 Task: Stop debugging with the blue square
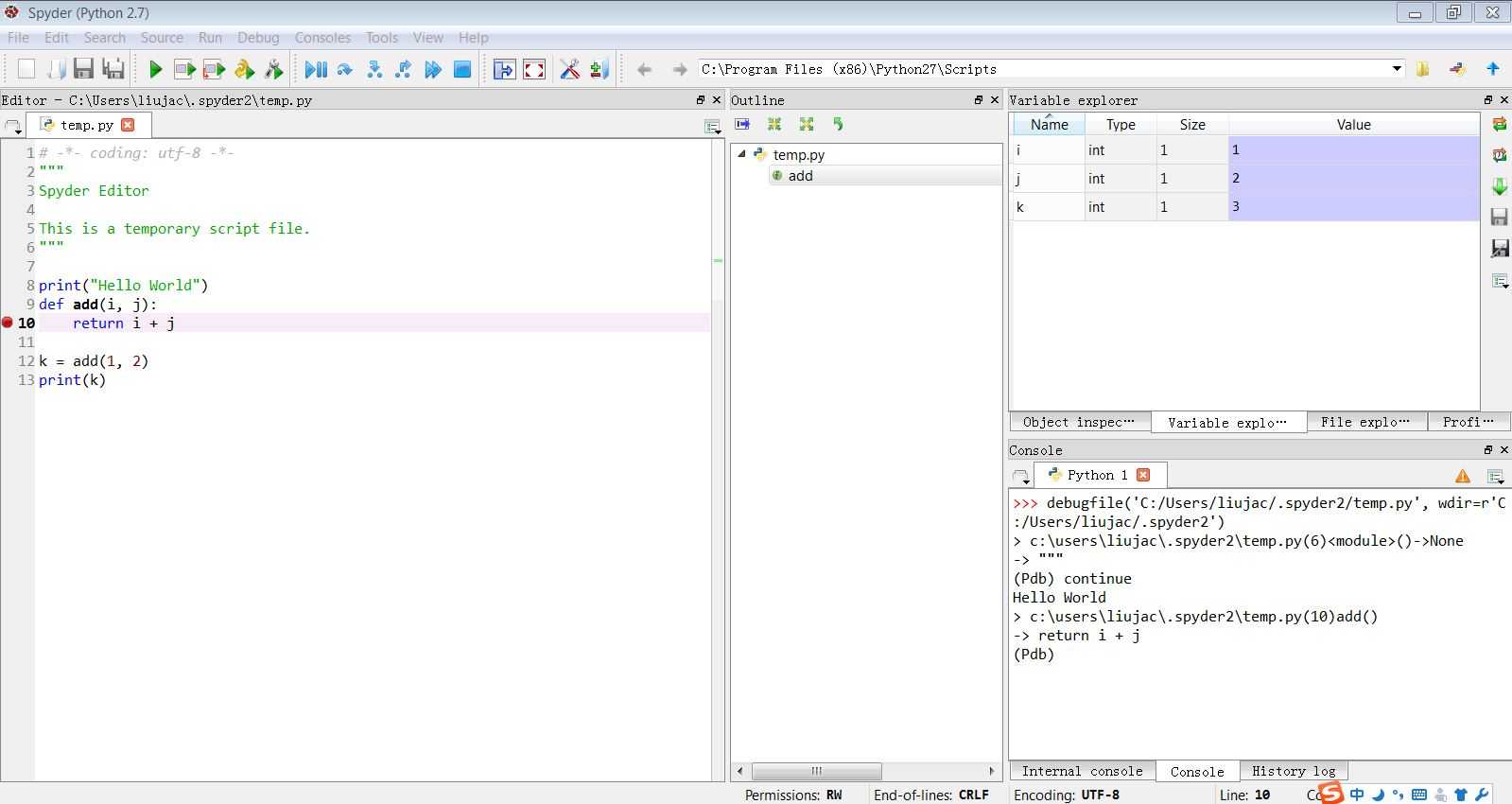(x=462, y=69)
